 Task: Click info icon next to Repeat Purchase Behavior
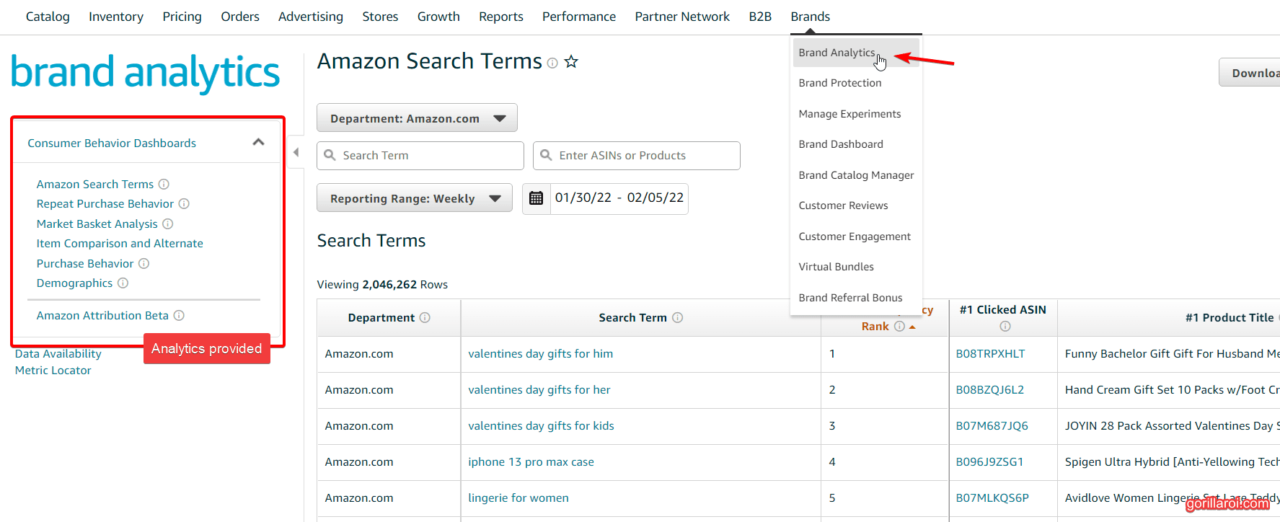pyautogui.click(x=184, y=204)
